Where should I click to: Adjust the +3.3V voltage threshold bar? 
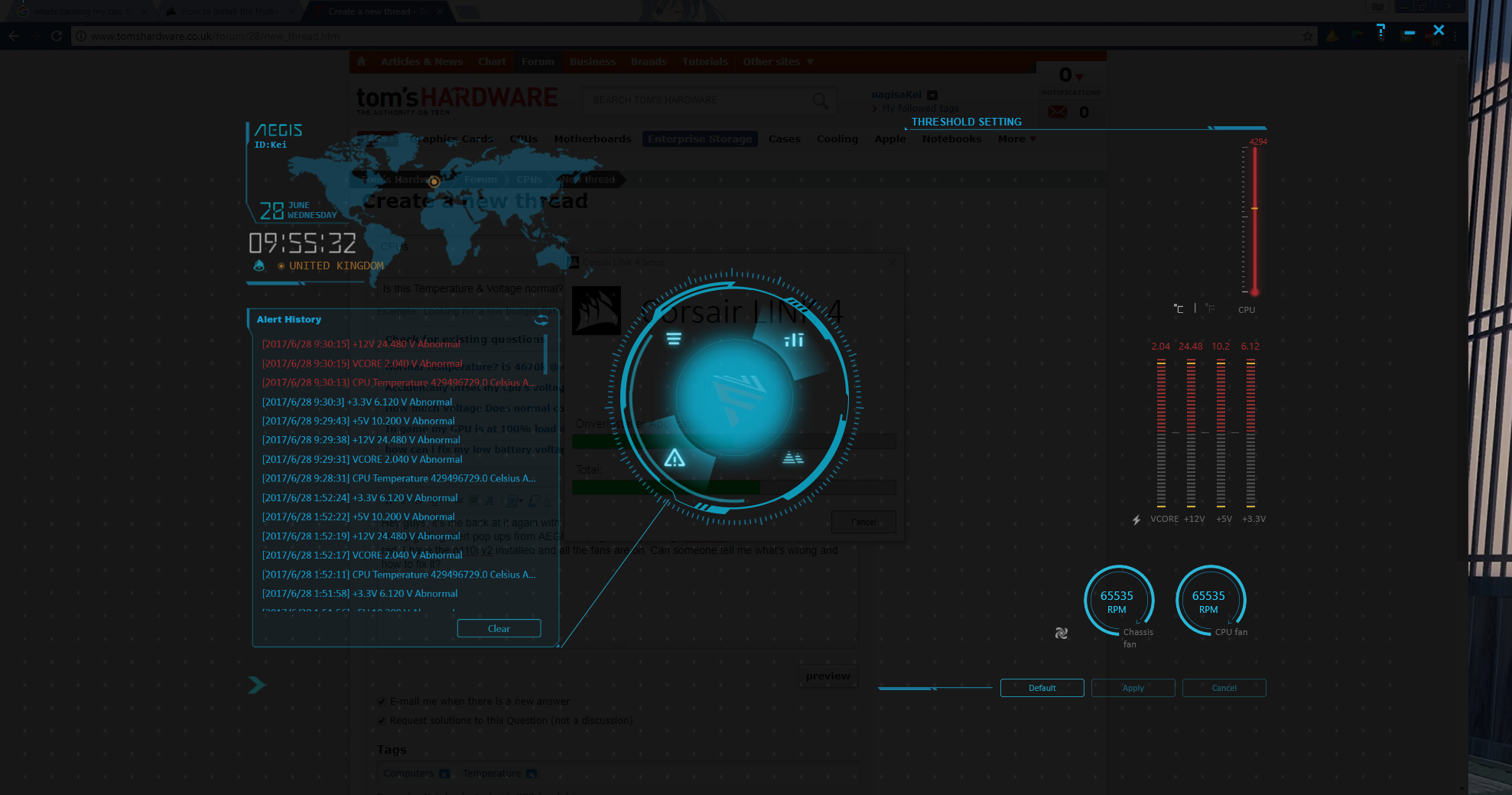[x=1250, y=433]
